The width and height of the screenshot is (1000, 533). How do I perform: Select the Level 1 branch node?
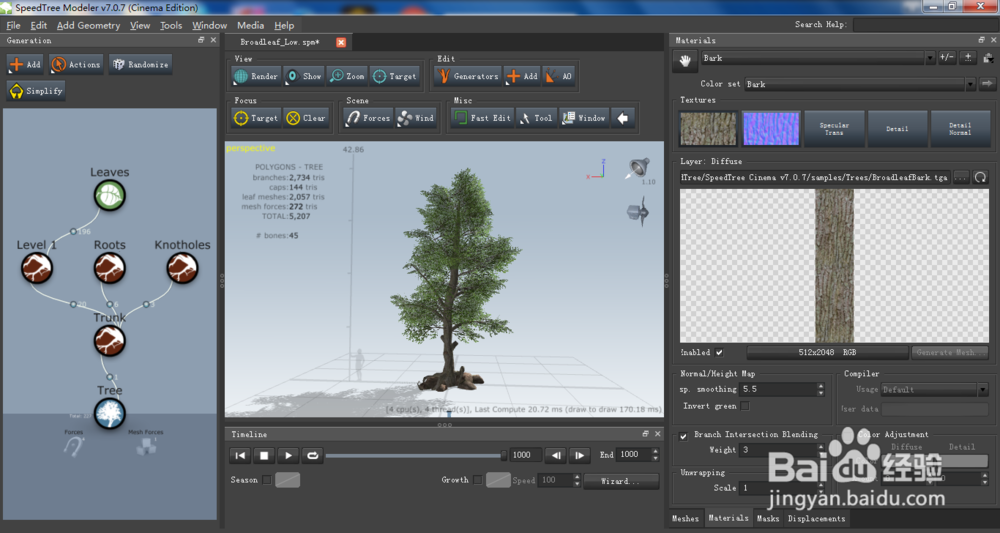[36, 268]
